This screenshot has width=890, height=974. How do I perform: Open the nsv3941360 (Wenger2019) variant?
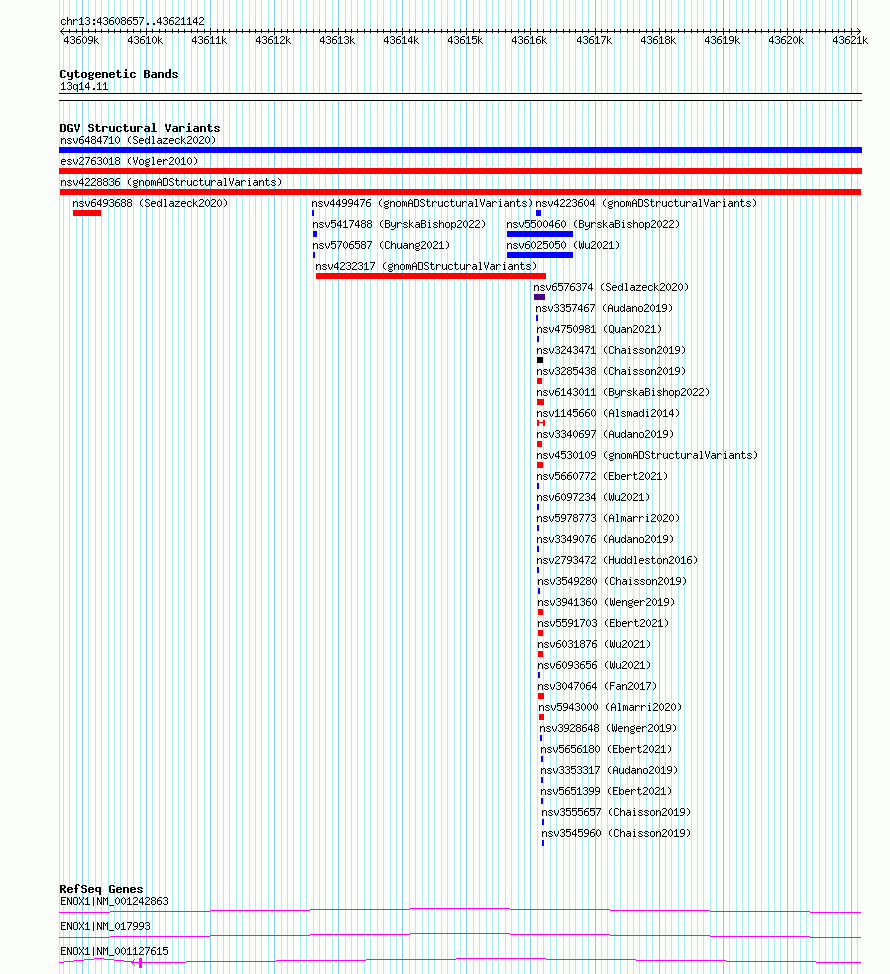(606, 603)
